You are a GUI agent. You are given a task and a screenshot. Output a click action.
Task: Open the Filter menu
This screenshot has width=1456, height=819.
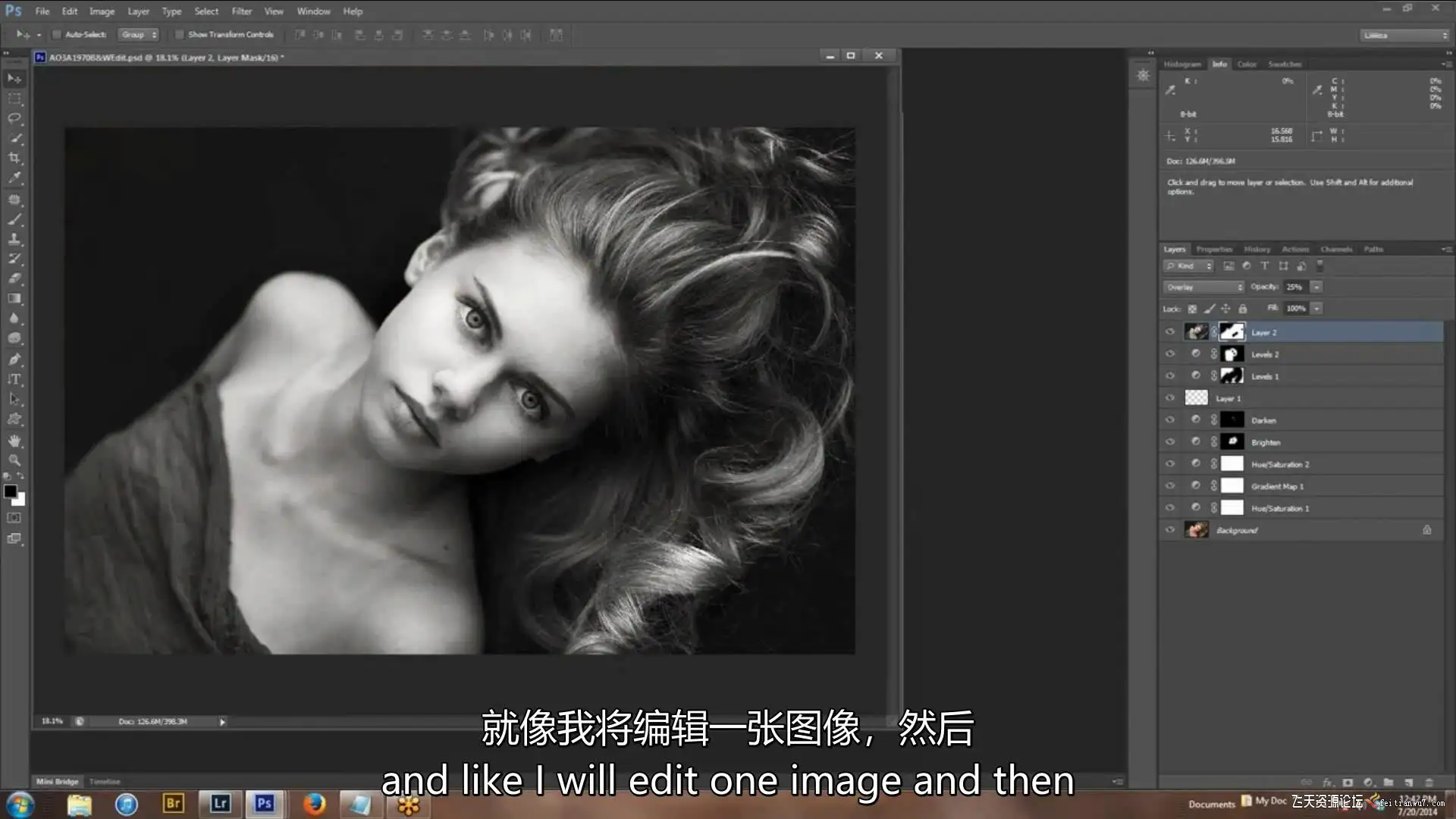(242, 11)
